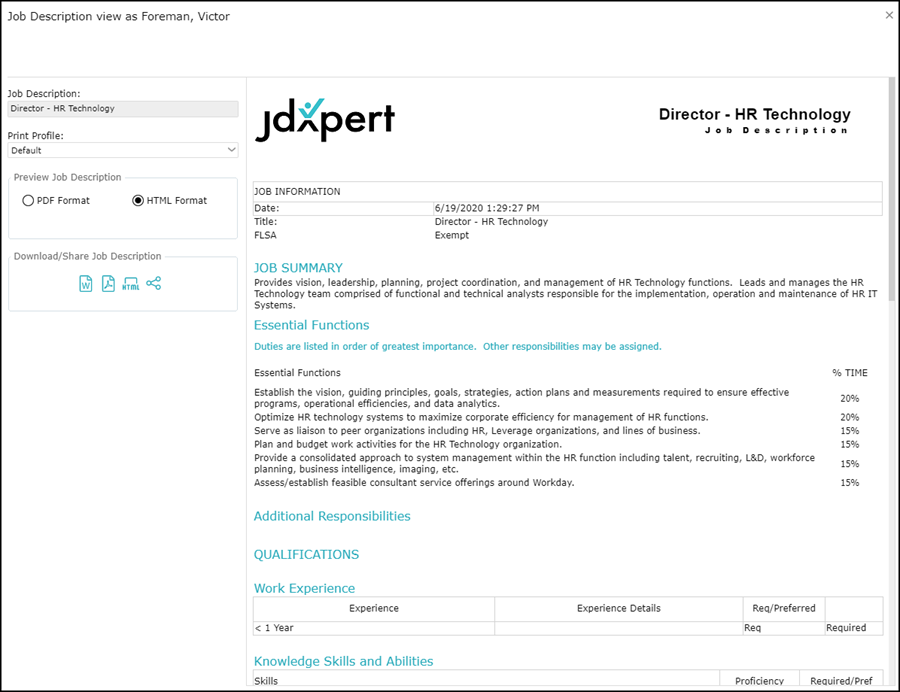Click the Work Experience heading
The height and width of the screenshot is (692, 900).
[x=304, y=588]
